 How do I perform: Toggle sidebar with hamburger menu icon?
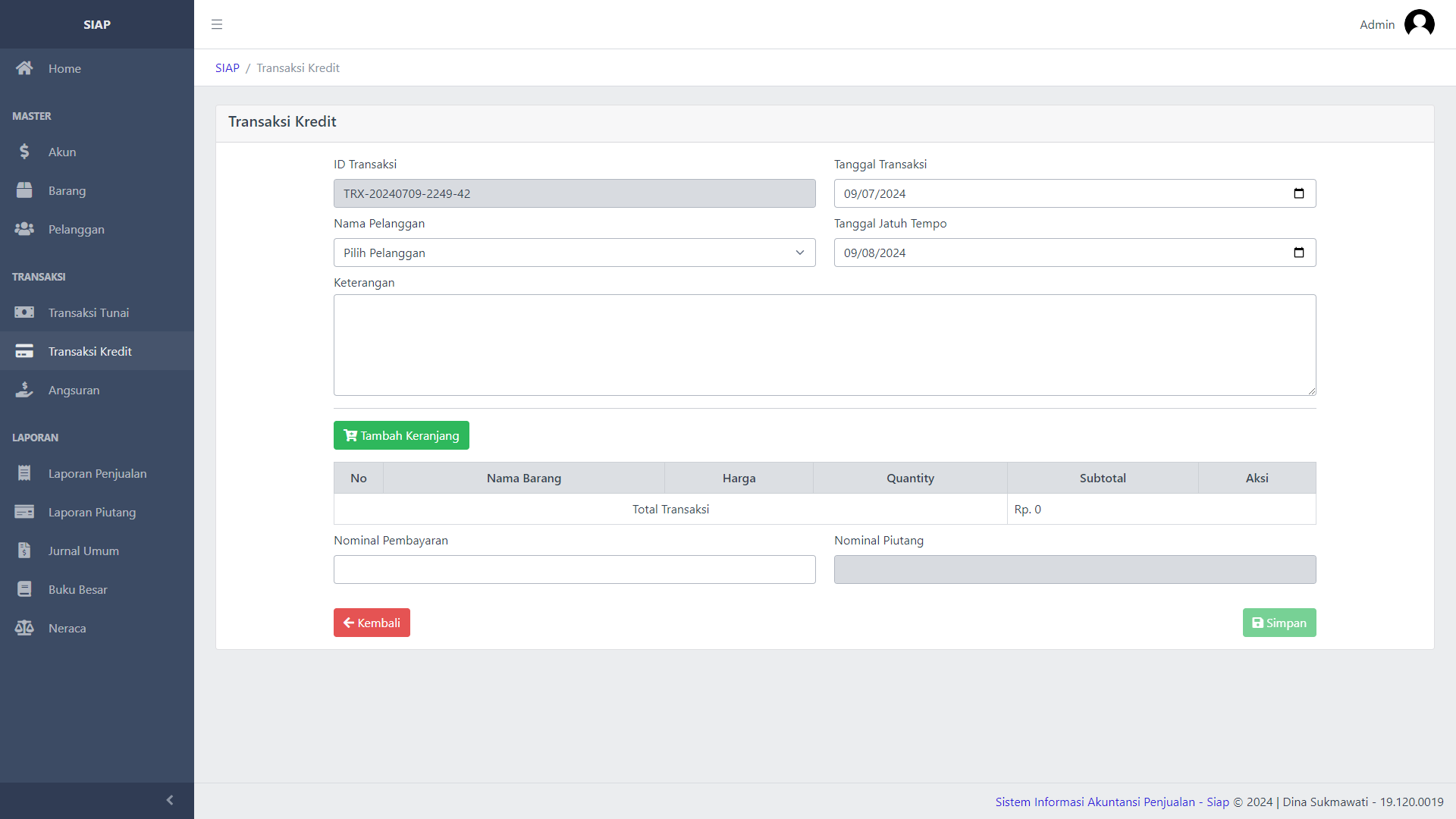pyautogui.click(x=217, y=24)
